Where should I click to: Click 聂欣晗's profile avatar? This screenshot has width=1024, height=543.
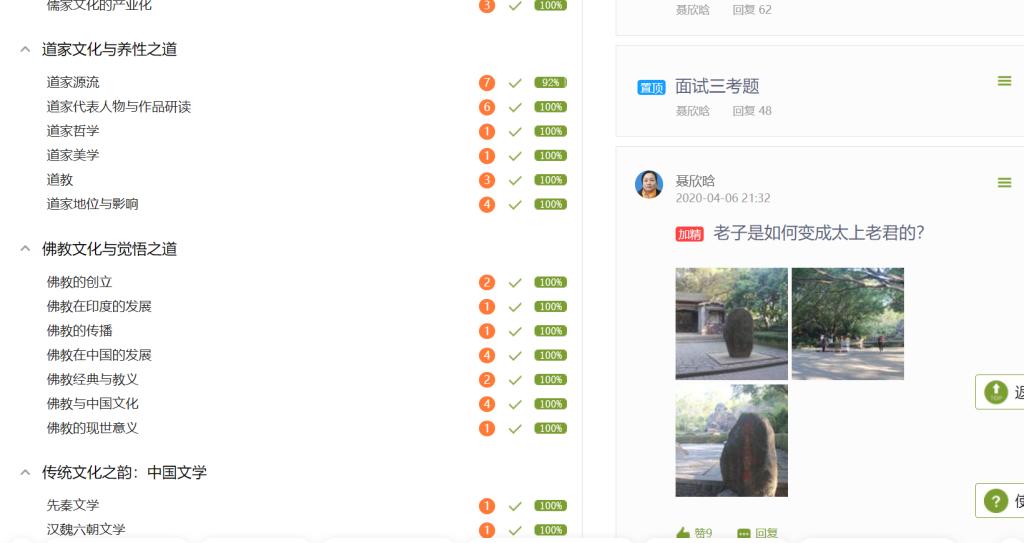pyautogui.click(x=649, y=185)
